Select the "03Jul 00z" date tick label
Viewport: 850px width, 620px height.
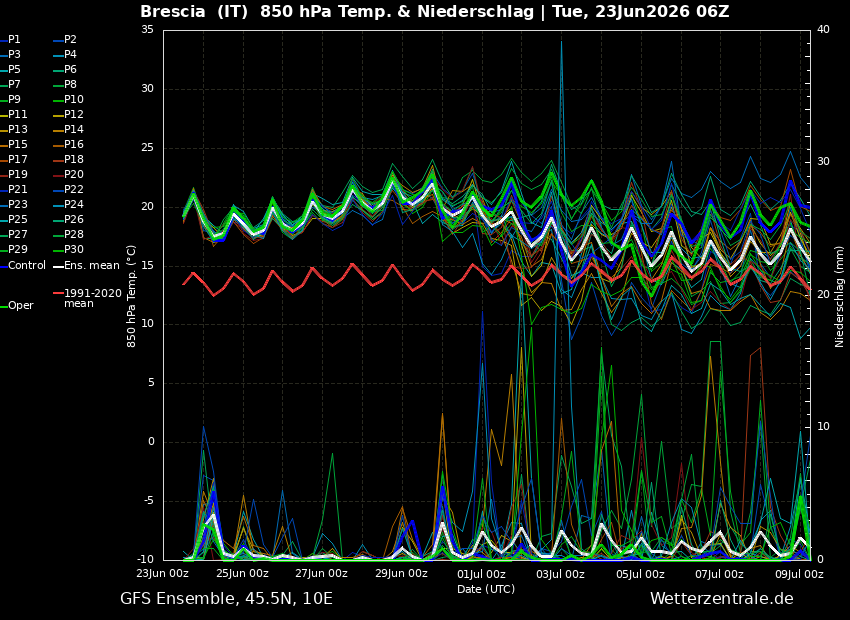coord(560,574)
